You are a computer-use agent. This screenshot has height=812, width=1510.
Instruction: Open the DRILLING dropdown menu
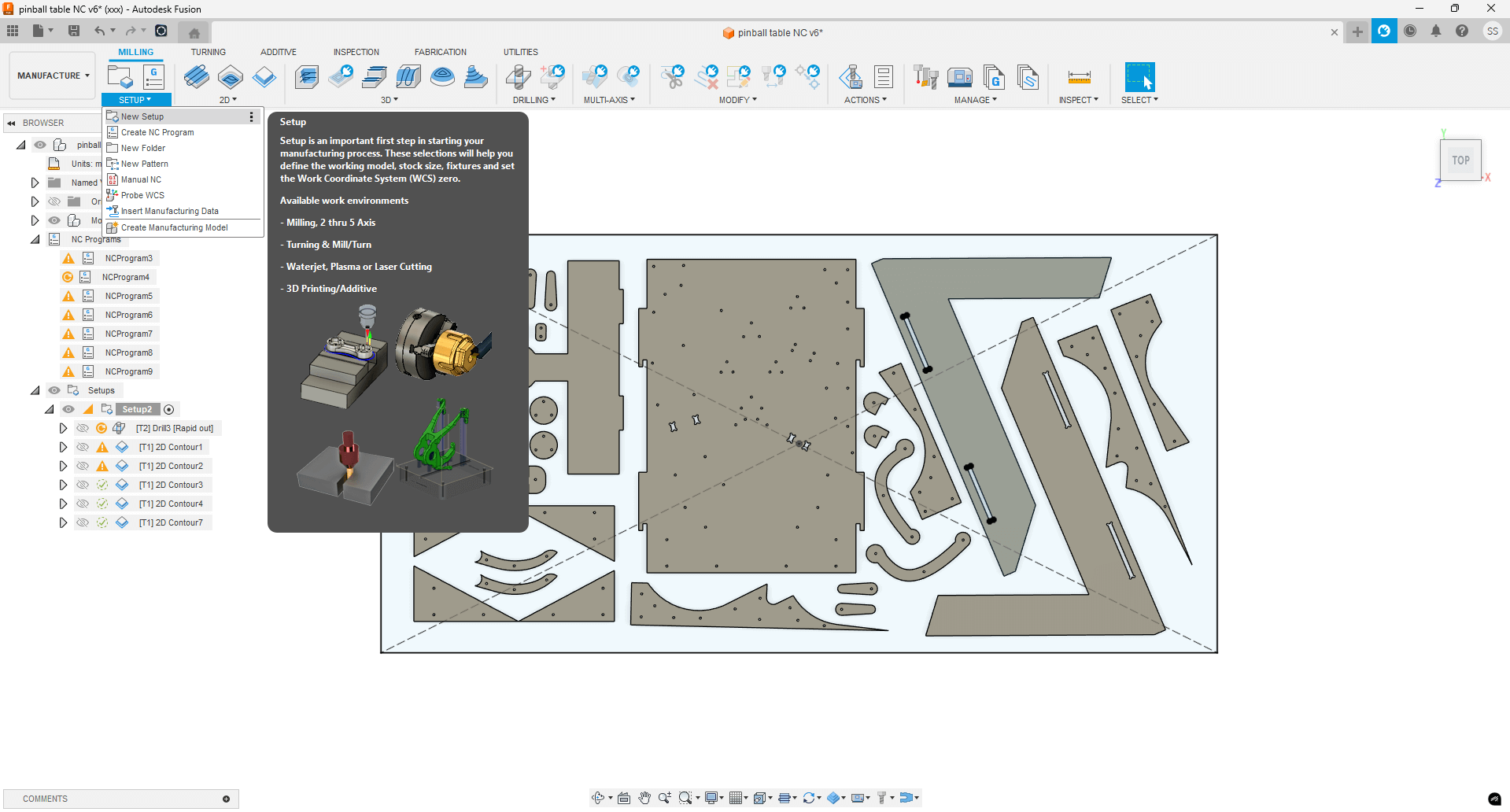pyautogui.click(x=534, y=100)
